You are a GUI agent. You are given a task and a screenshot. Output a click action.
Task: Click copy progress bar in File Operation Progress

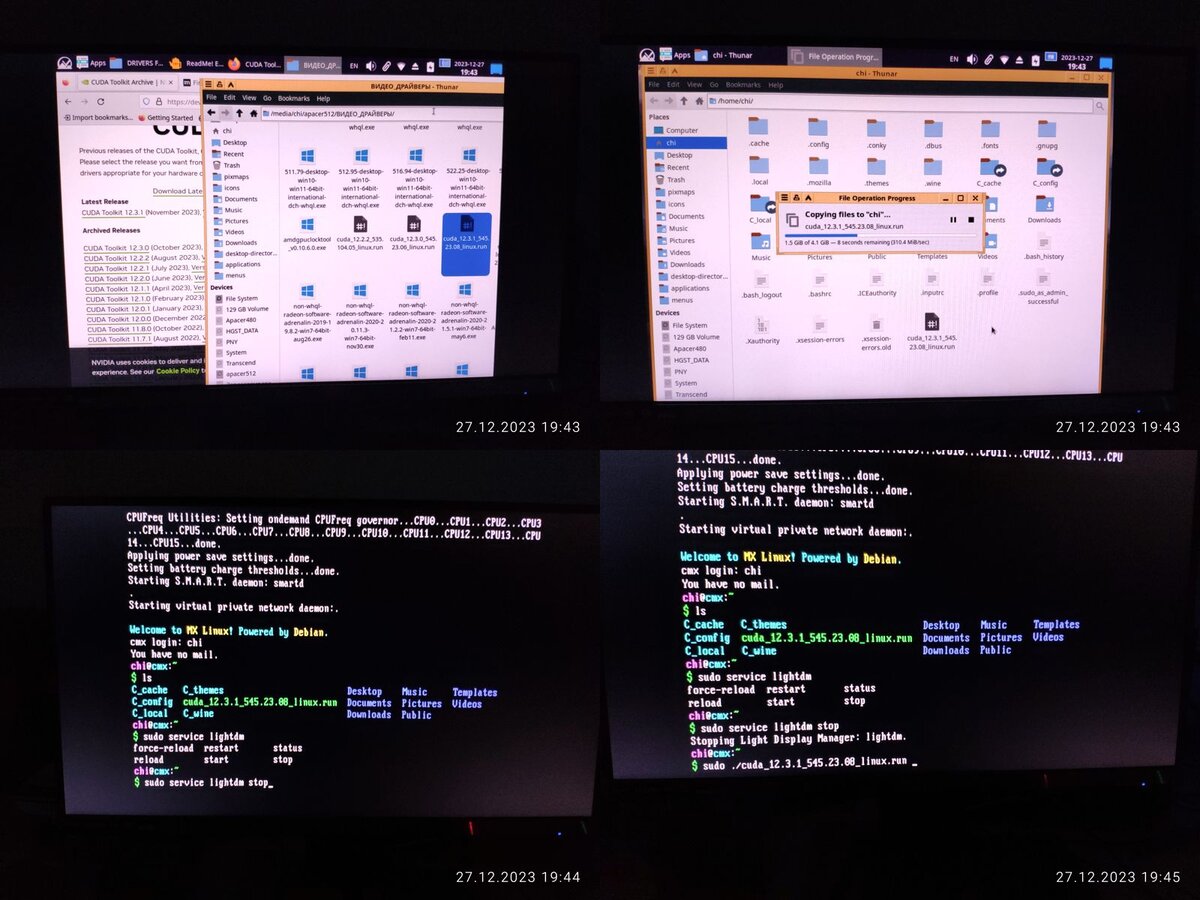(x=880, y=235)
